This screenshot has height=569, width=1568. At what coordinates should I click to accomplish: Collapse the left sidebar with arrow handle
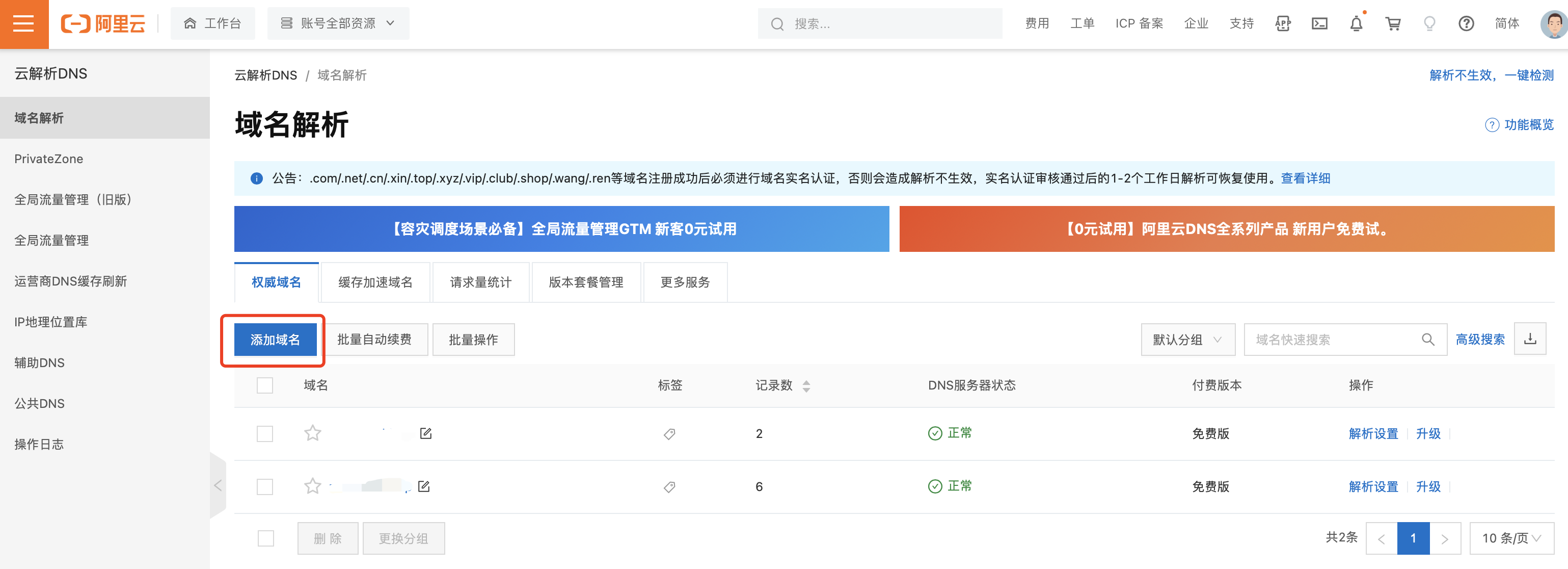pos(218,485)
